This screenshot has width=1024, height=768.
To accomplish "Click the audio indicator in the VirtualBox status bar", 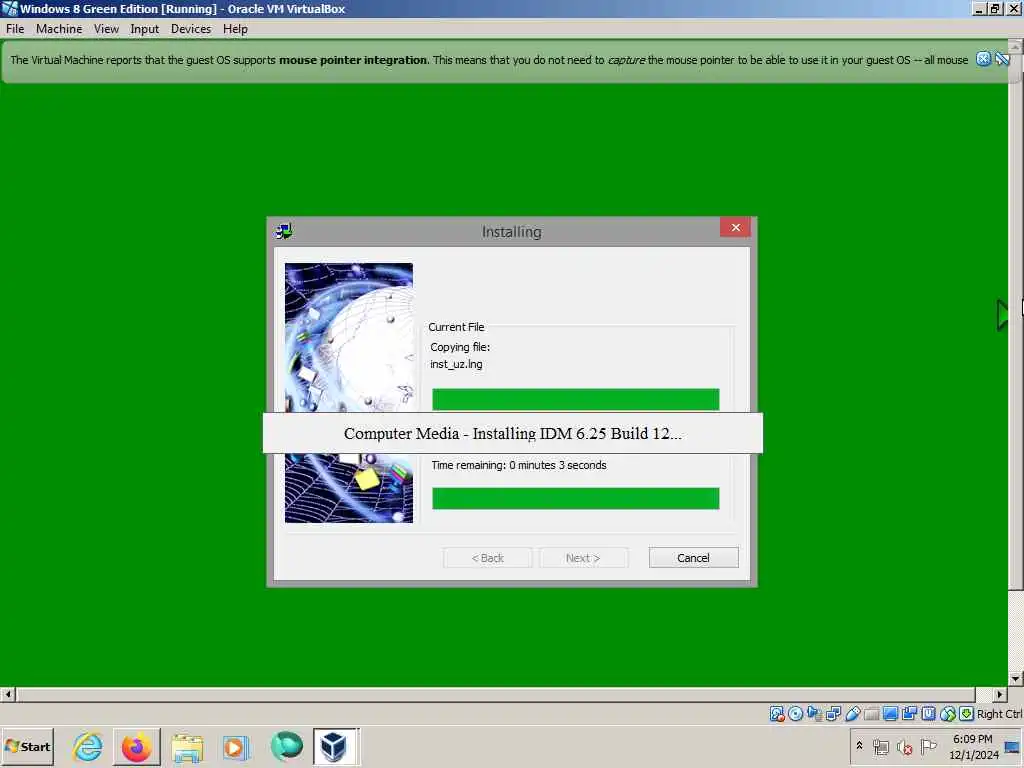I will pos(814,714).
